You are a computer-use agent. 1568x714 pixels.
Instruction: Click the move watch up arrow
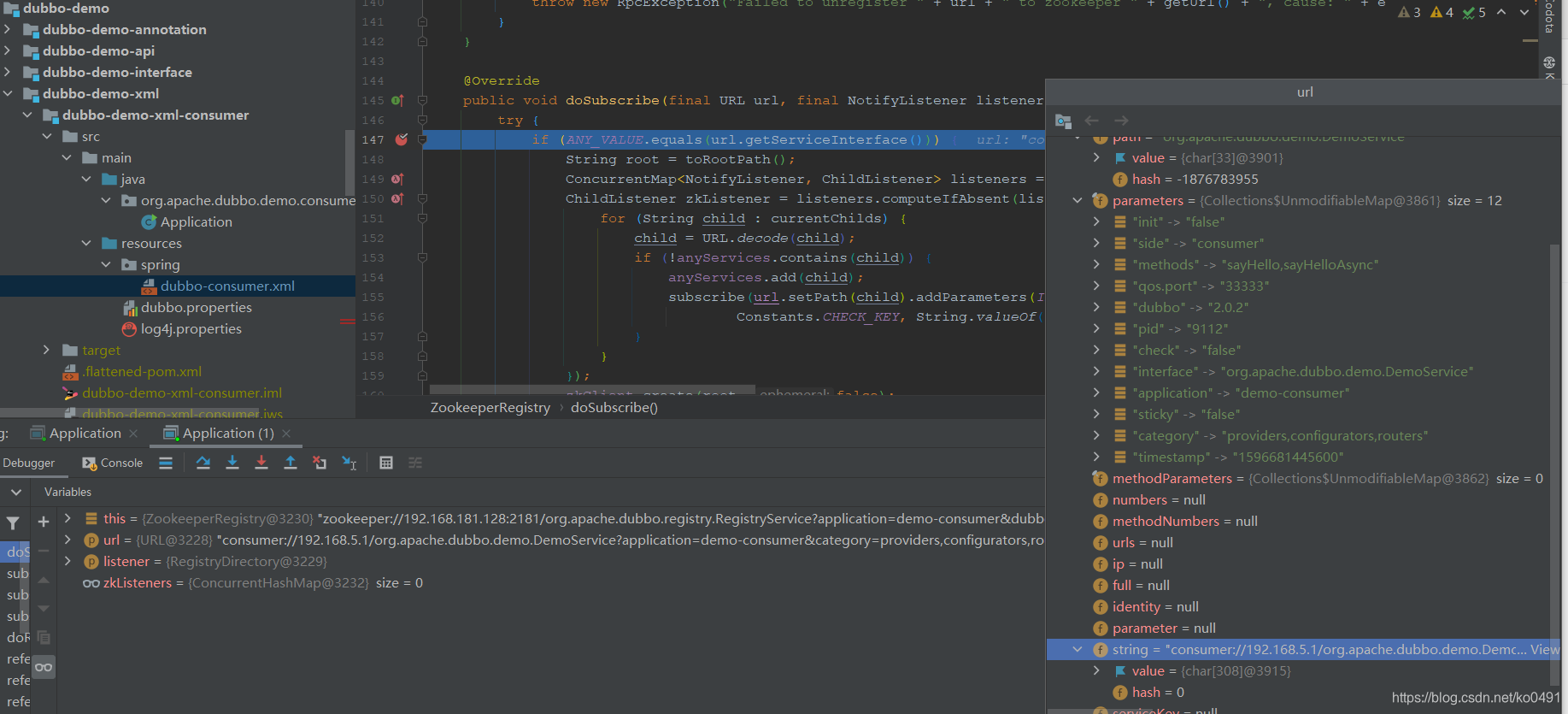point(44,580)
